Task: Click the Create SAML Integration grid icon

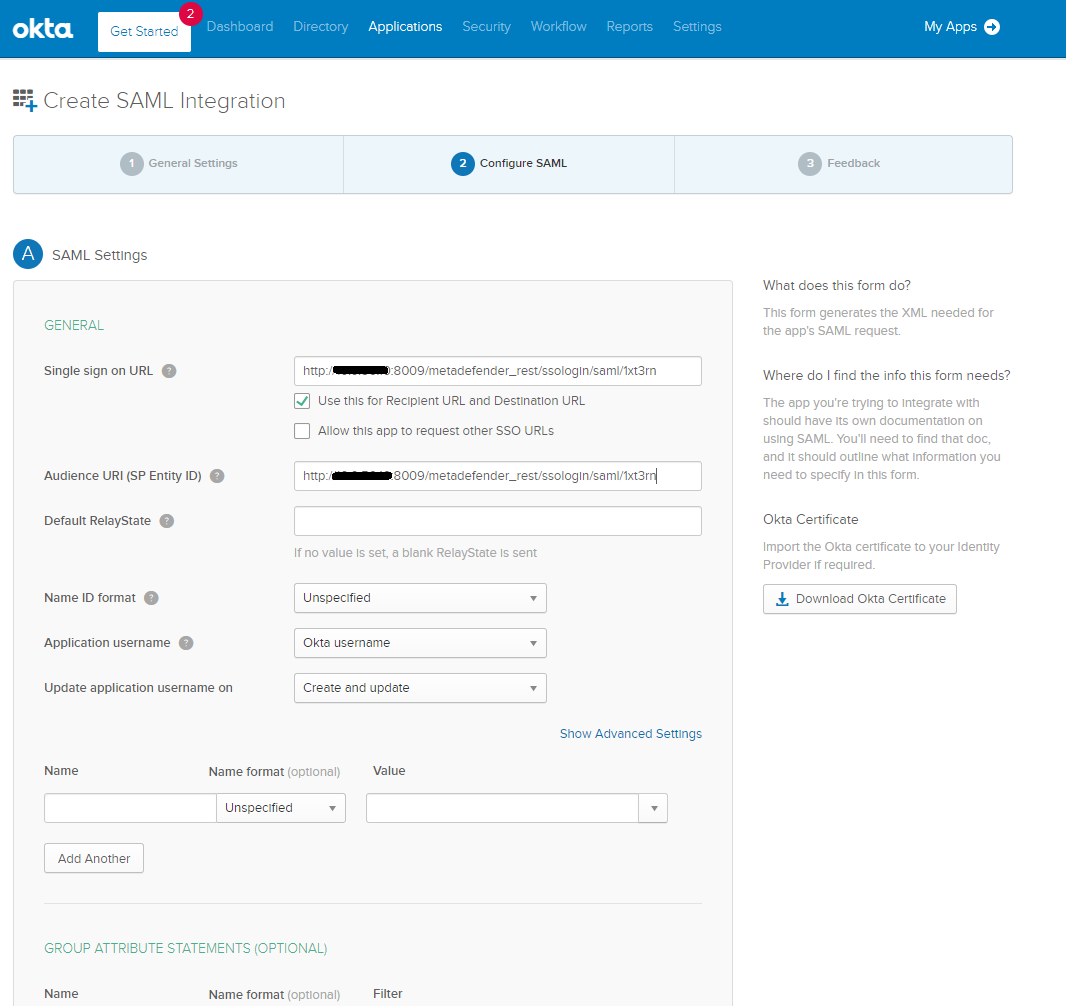Action: [x=24, y=100]
